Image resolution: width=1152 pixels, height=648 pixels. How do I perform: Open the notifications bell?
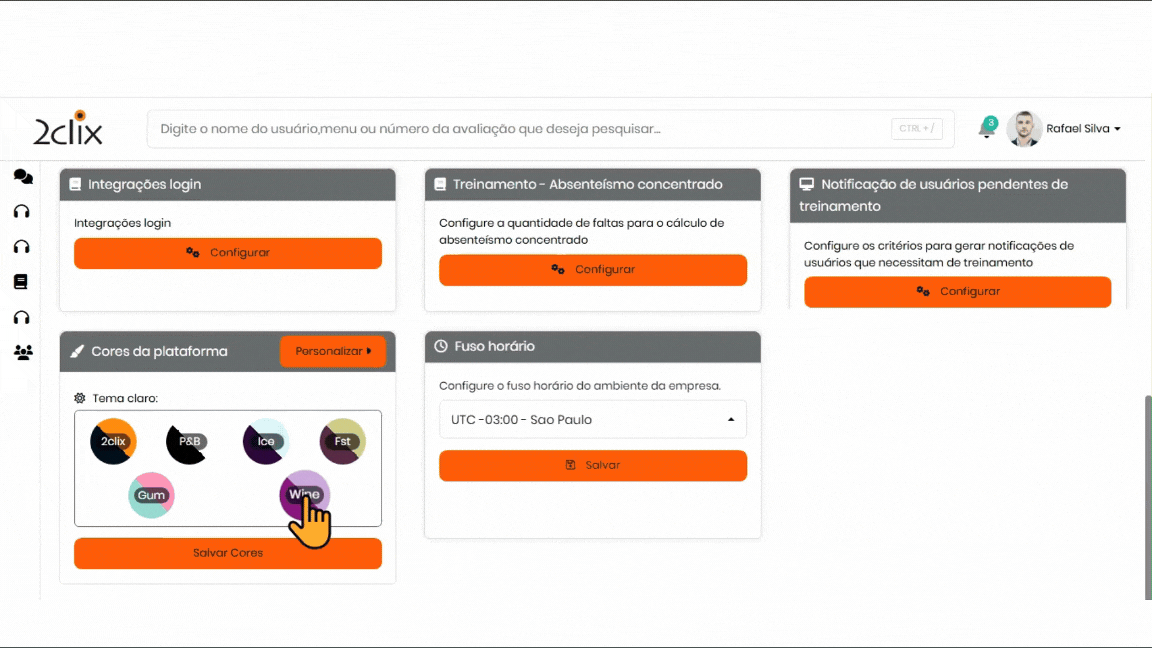pyautogui.click(x=986, y=130)
